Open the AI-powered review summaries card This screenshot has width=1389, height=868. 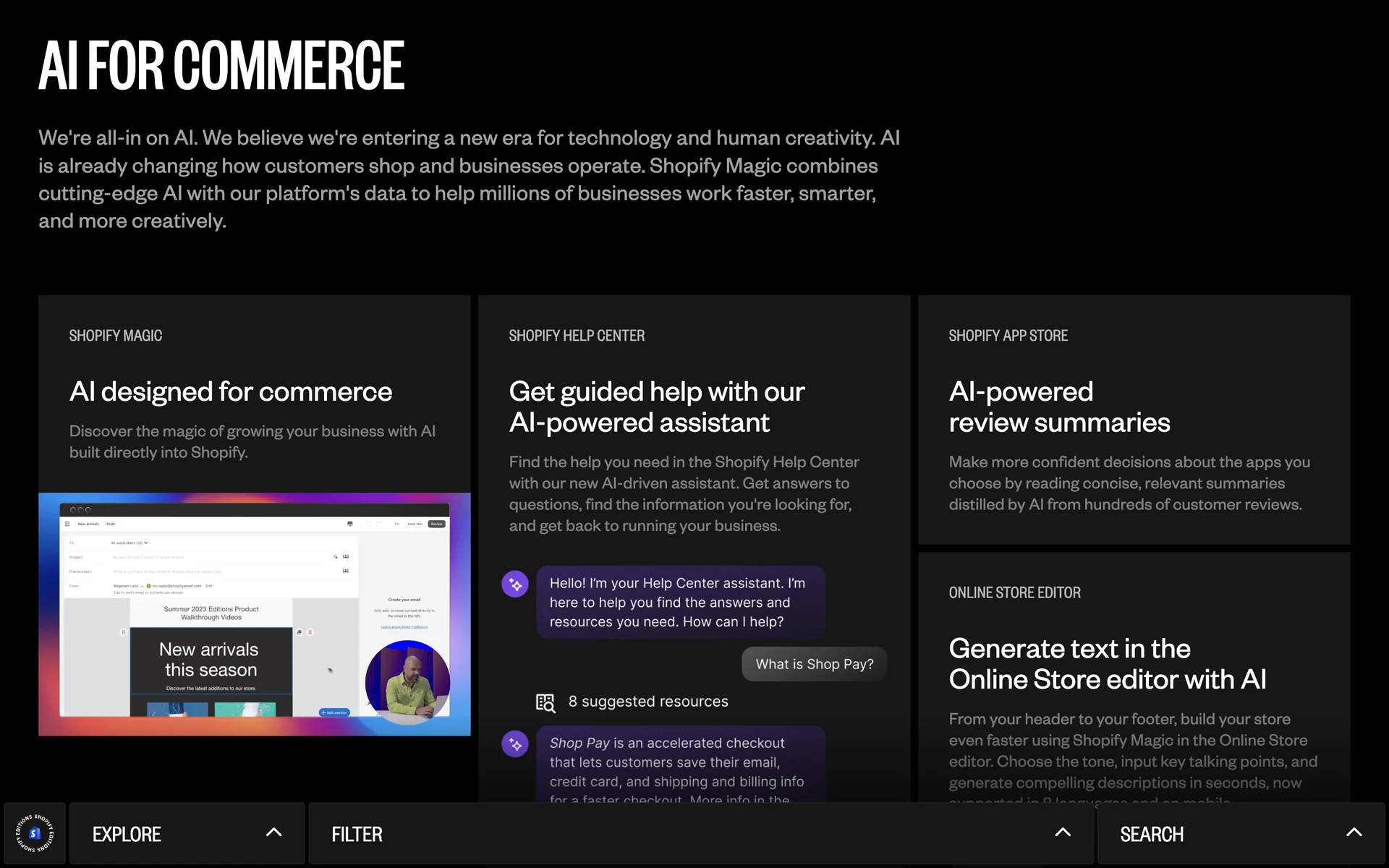[x=1059, y=407]
